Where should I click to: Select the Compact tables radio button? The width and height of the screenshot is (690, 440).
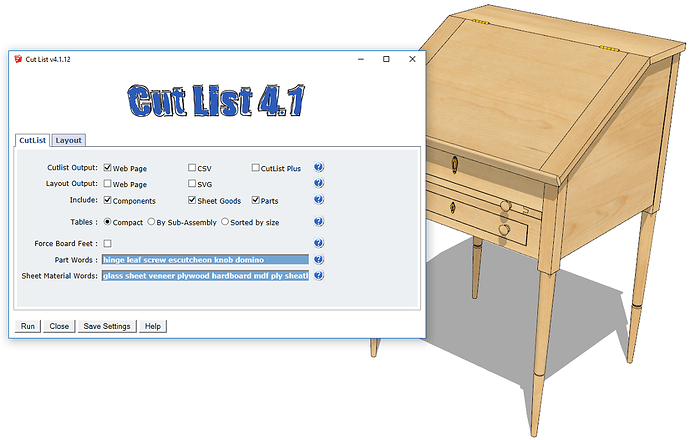click(107, 222)
